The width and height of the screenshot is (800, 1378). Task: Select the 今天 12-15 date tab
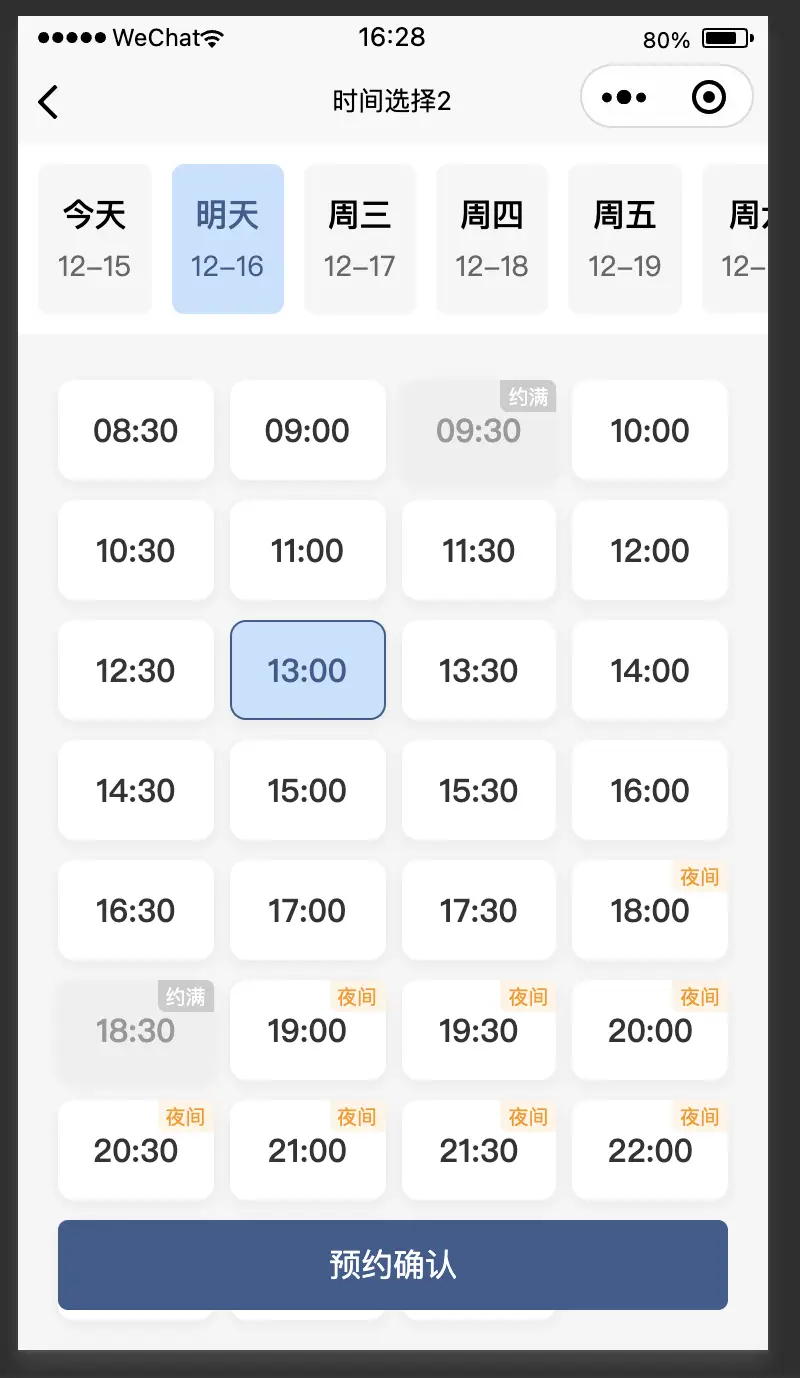95,239
